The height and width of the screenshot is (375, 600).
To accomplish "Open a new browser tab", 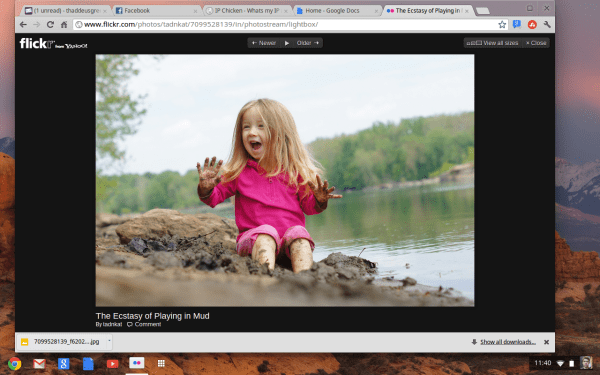I will click(483, 11).
